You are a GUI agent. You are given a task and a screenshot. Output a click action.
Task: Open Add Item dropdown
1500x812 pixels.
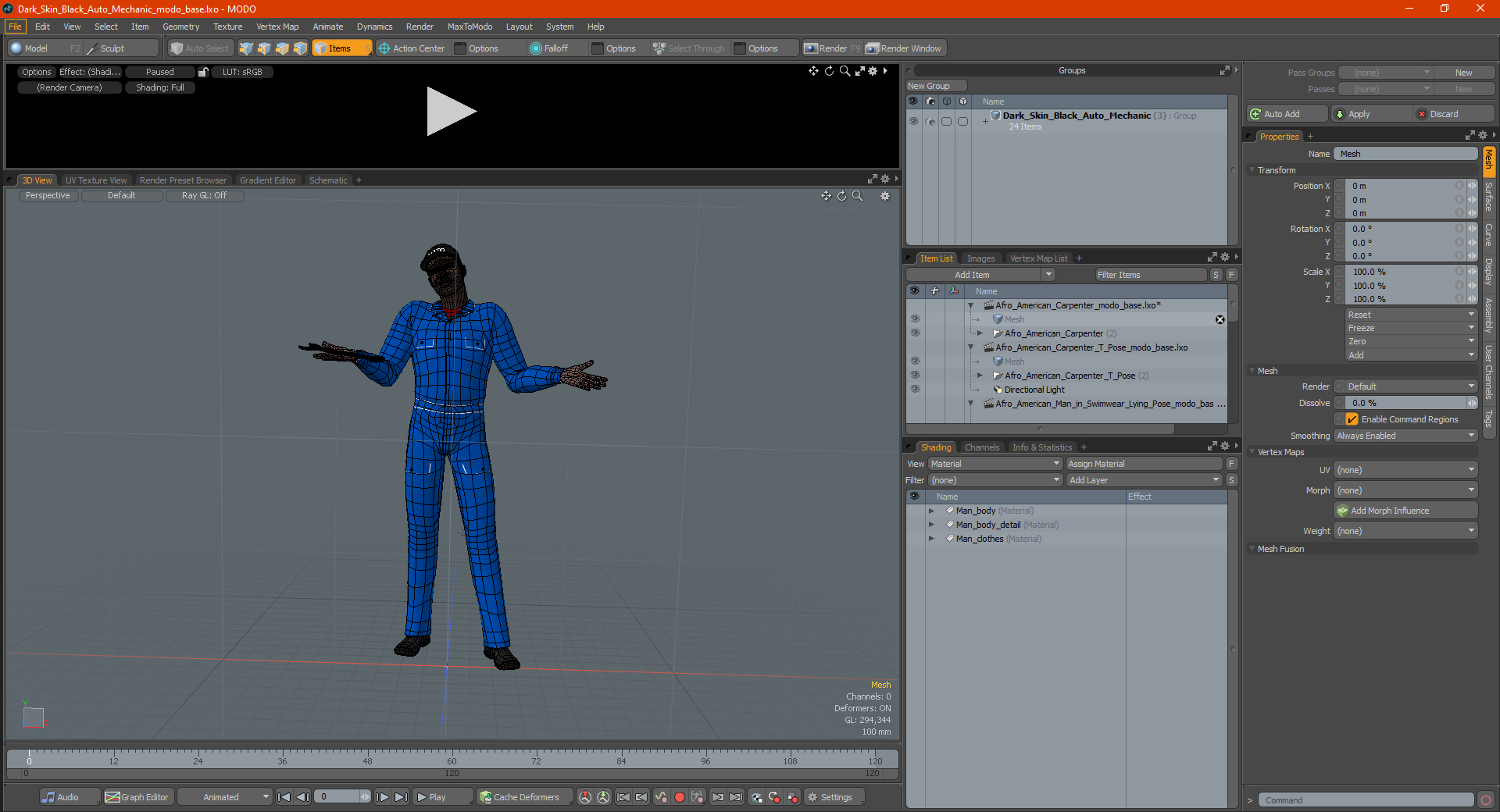[x=981, y=275]
